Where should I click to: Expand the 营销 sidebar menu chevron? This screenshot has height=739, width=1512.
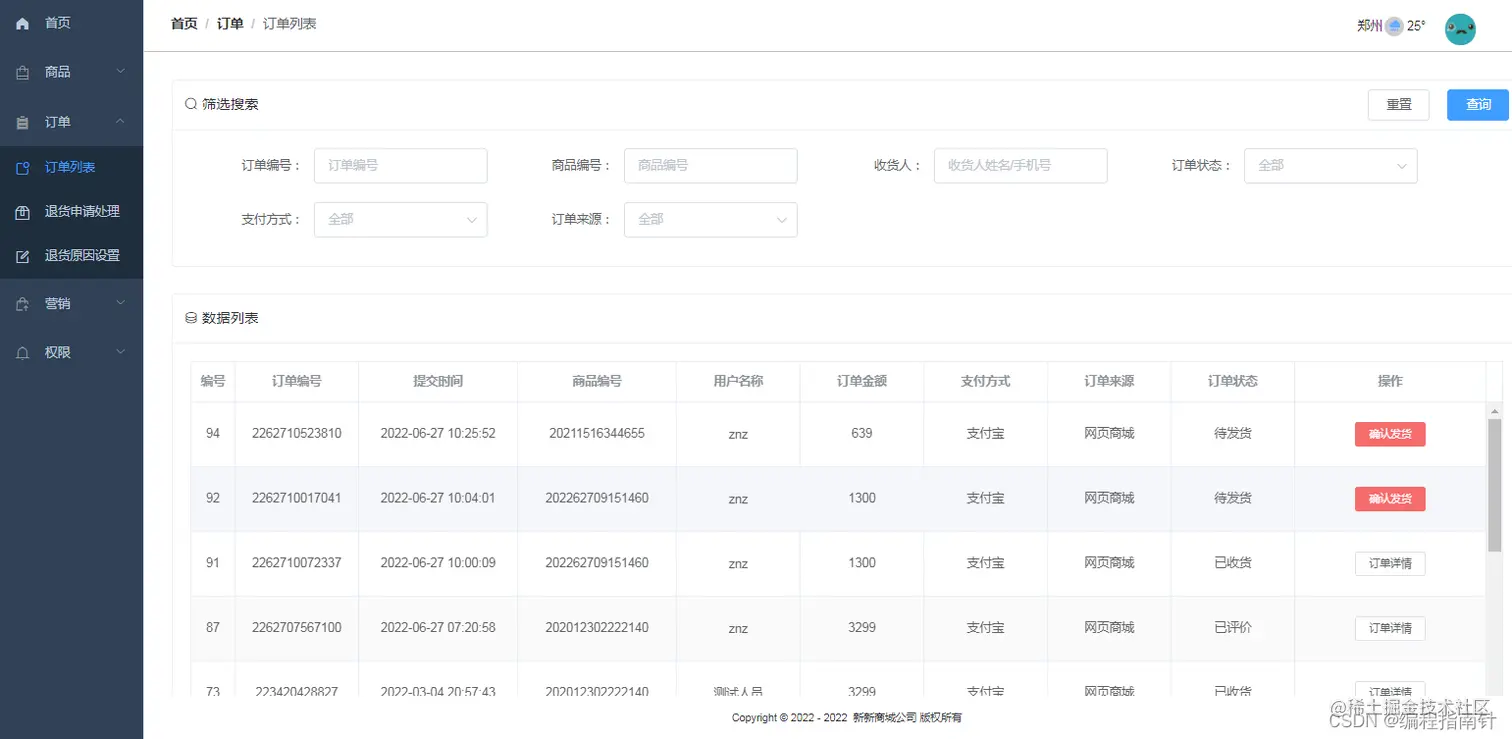pos(121,303)
